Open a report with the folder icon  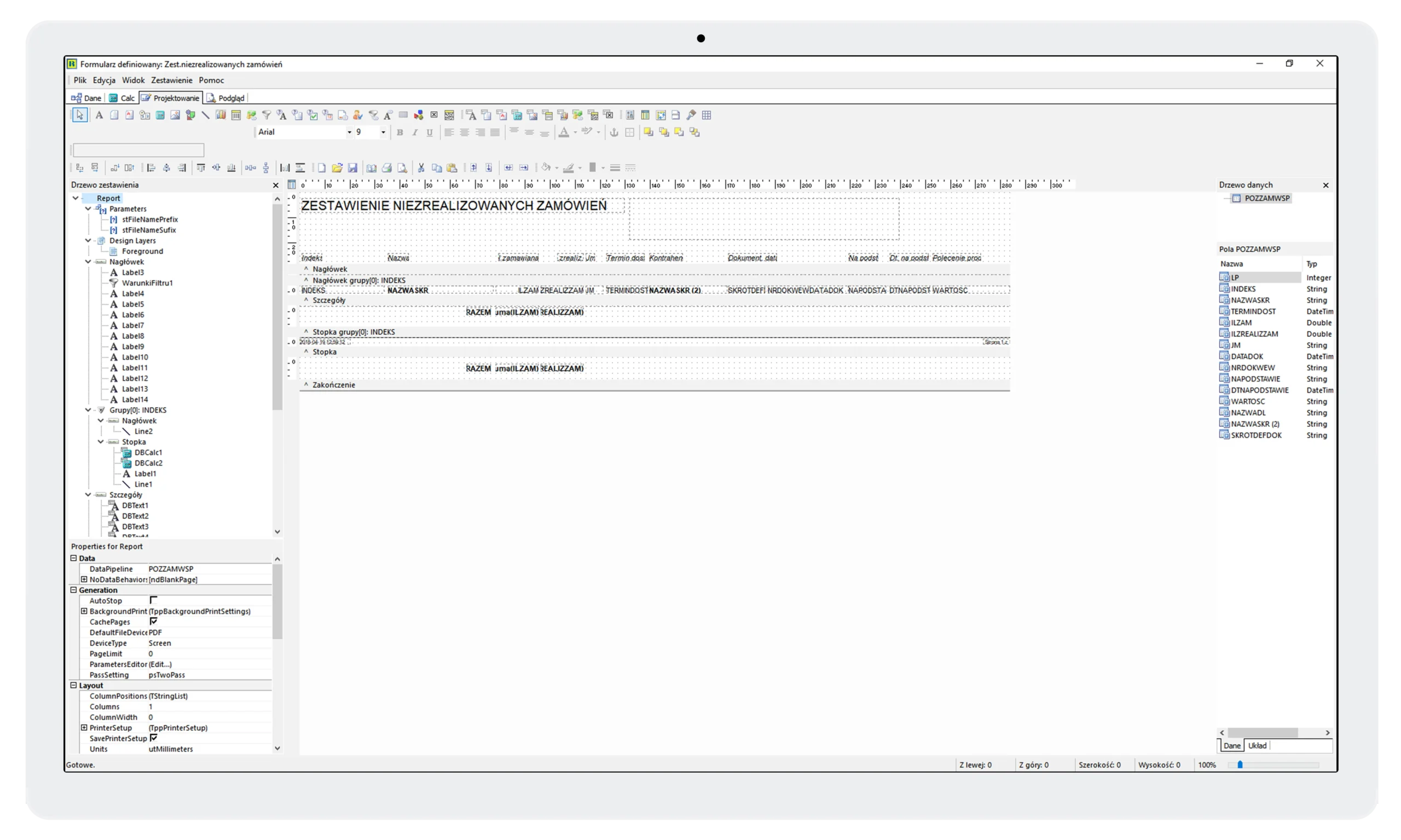[x=337, y=167]
